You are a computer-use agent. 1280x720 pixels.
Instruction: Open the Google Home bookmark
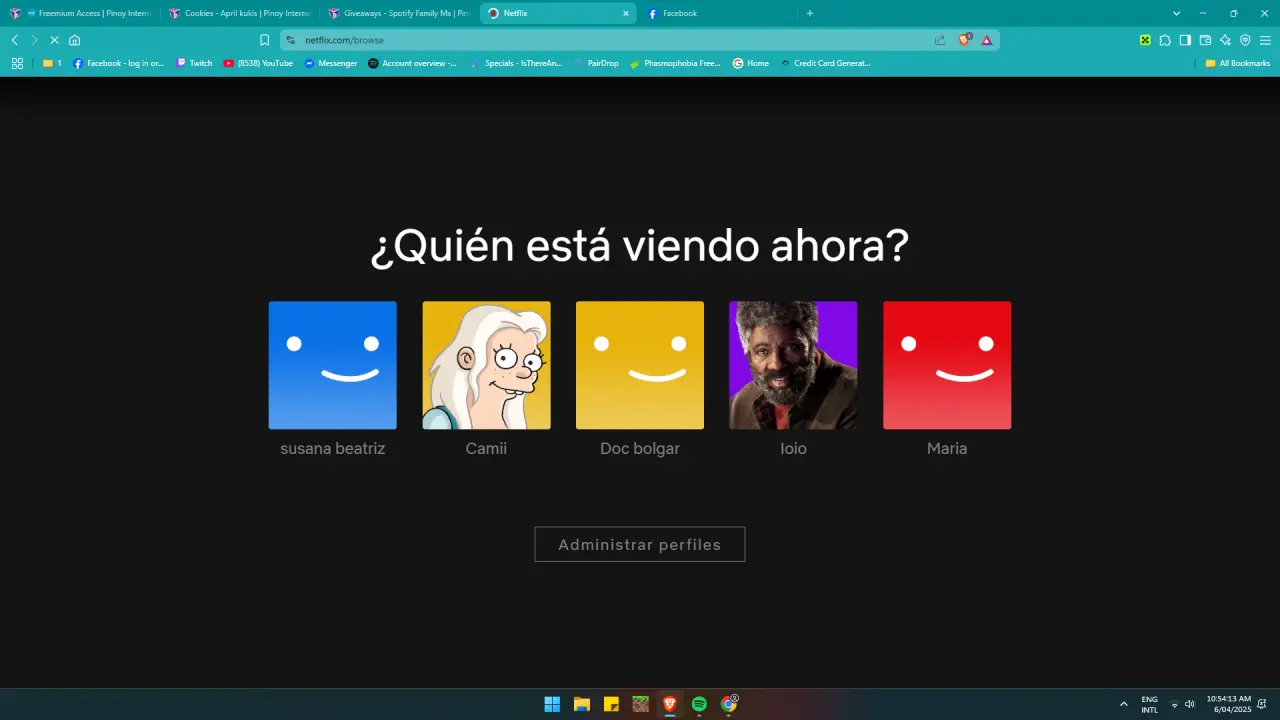pyautogui.click(x=751, y=63)
